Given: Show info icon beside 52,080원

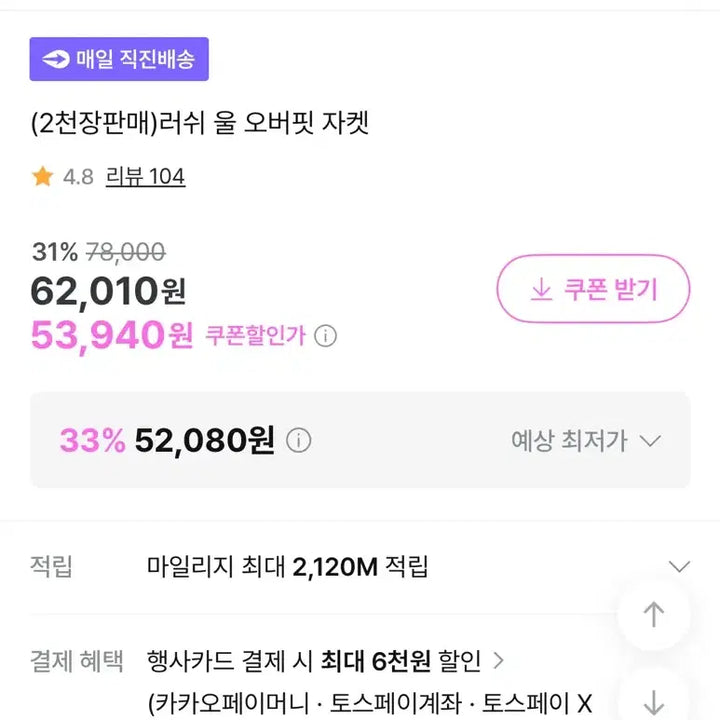Looking at the screenshot, I should (299, 440).
